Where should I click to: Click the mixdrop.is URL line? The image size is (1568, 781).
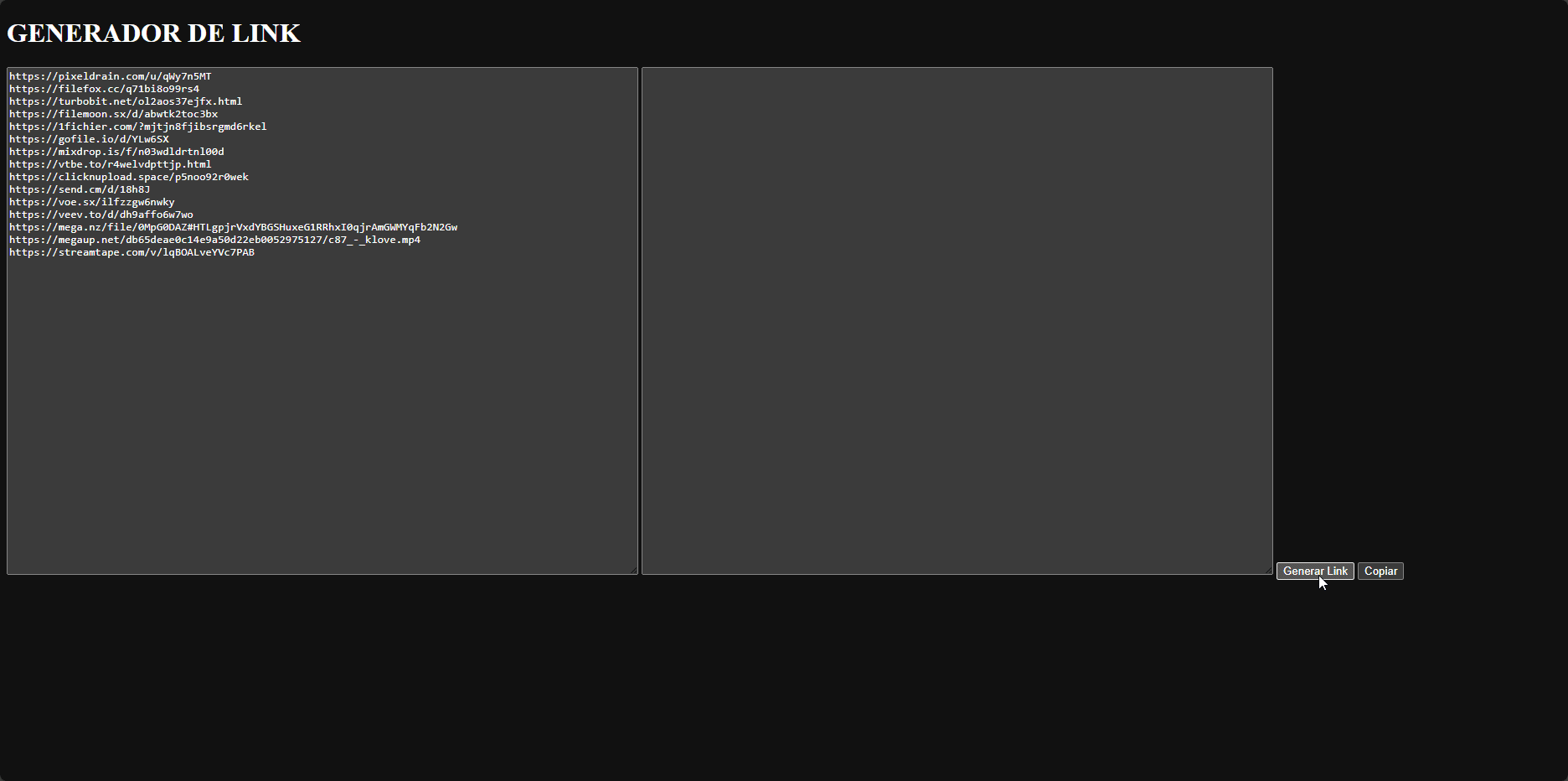click(116, 152)
